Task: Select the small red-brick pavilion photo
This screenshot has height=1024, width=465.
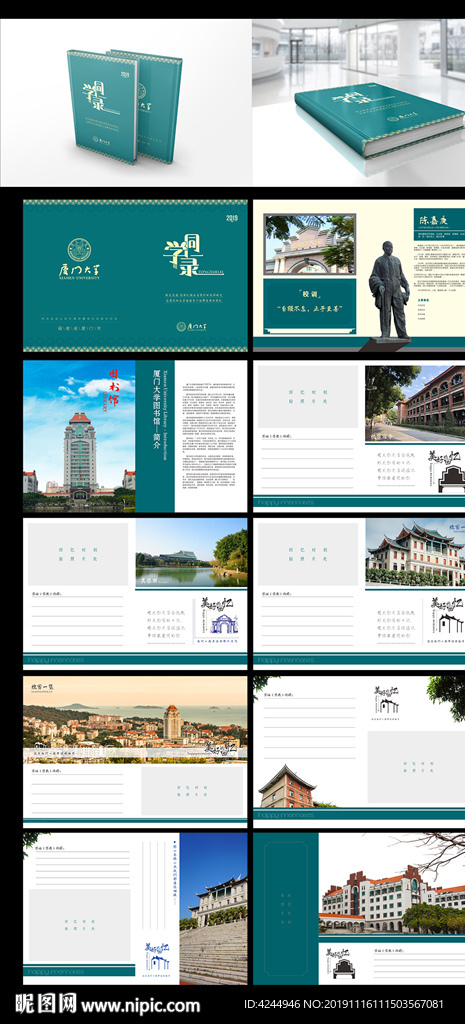Action: pos(287,786)
